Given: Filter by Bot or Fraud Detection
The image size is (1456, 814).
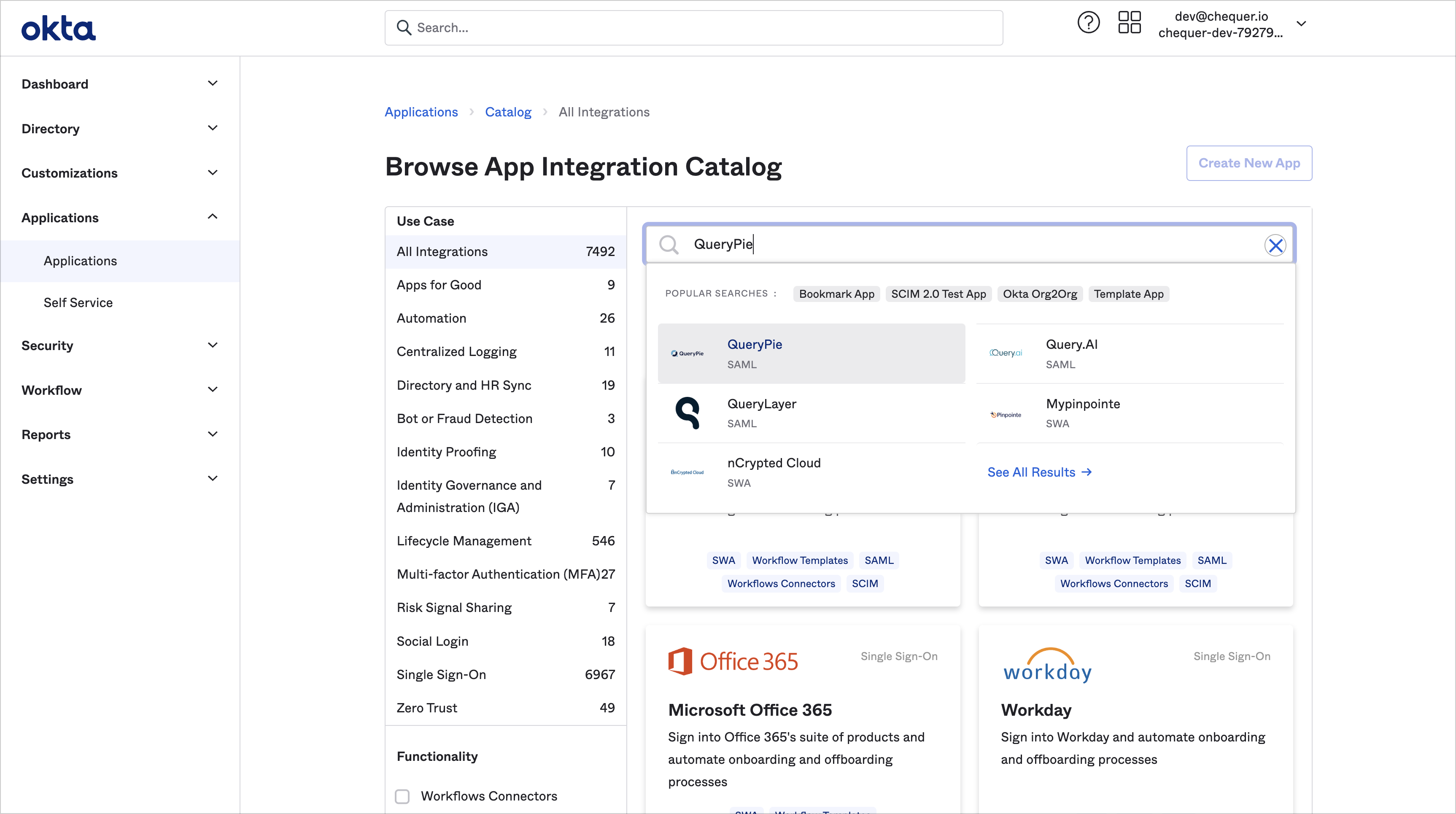Looking at the screenshot, I should (x=505, y=418).
